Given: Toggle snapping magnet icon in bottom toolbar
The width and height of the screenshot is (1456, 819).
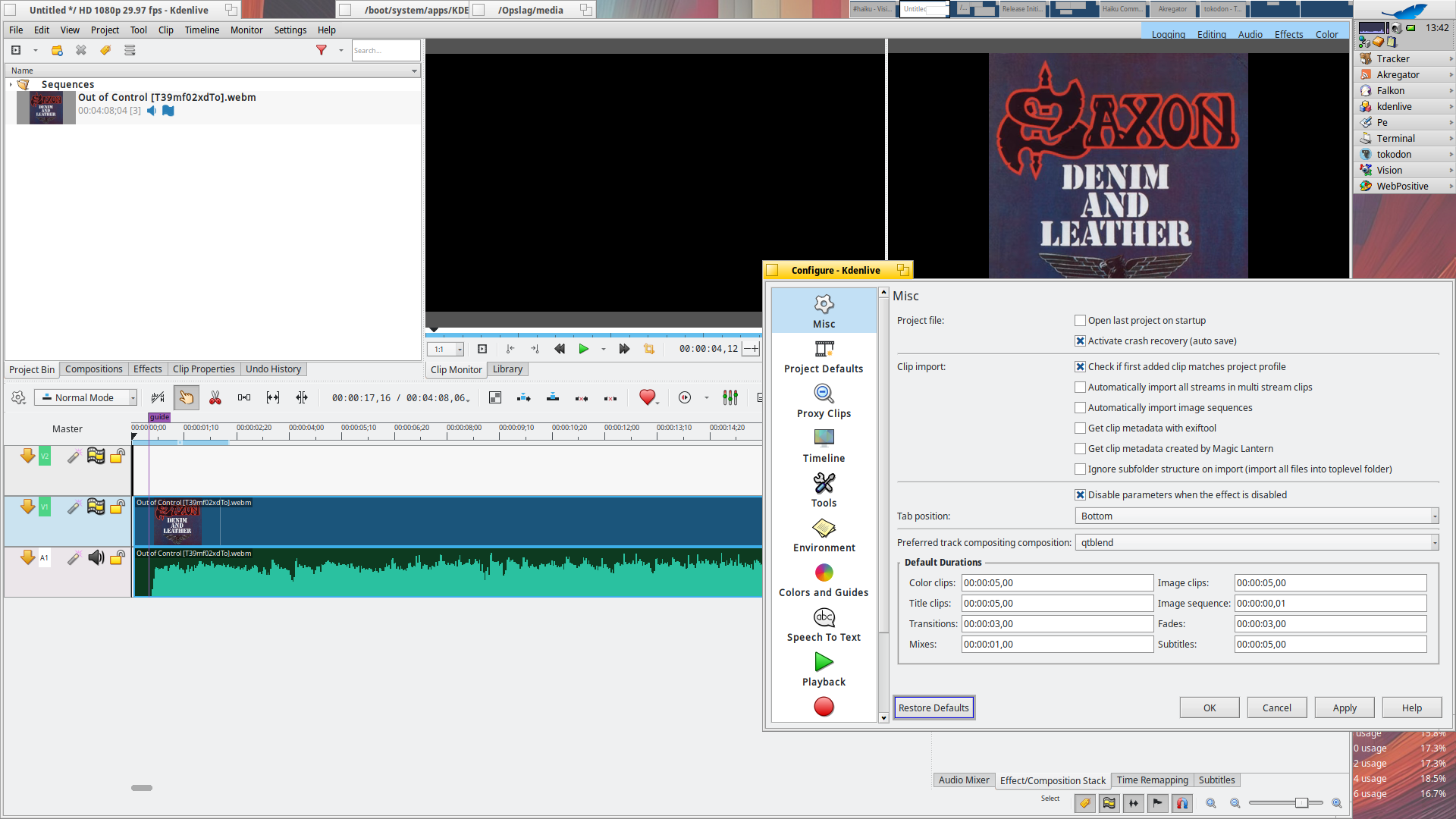Looking at the screenshot, I should (x=1182, y=803).
